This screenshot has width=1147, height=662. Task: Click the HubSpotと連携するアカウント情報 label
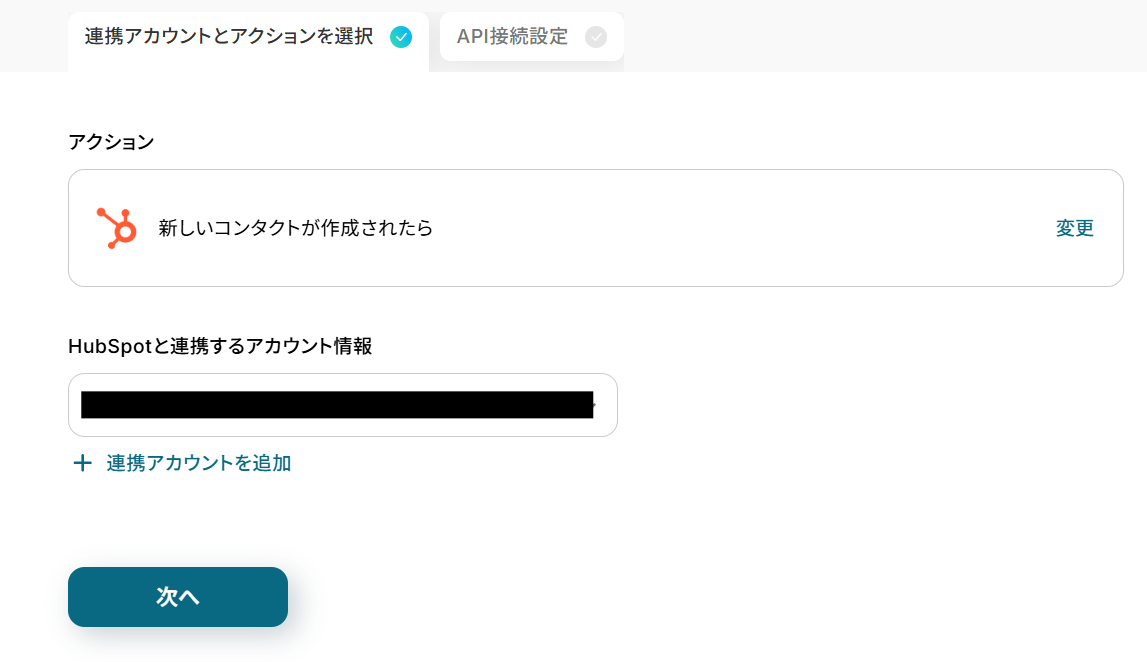[x=220, y=346]
